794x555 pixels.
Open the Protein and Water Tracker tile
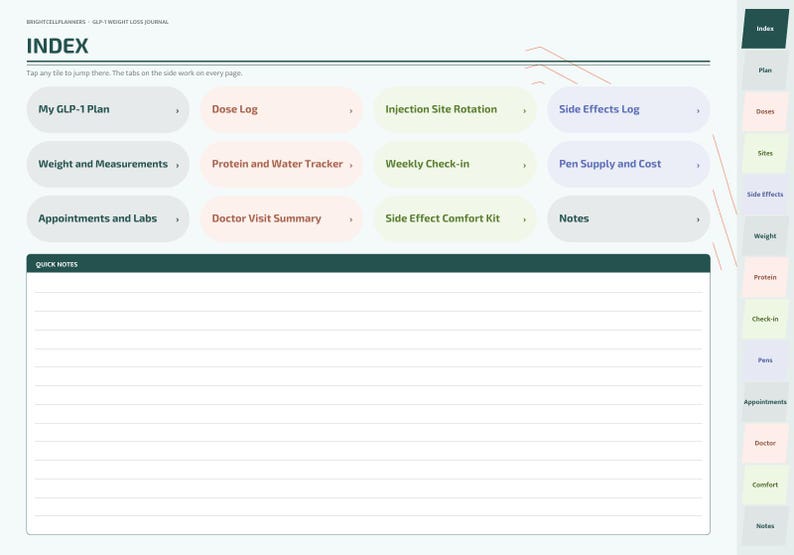click(282, 164)
